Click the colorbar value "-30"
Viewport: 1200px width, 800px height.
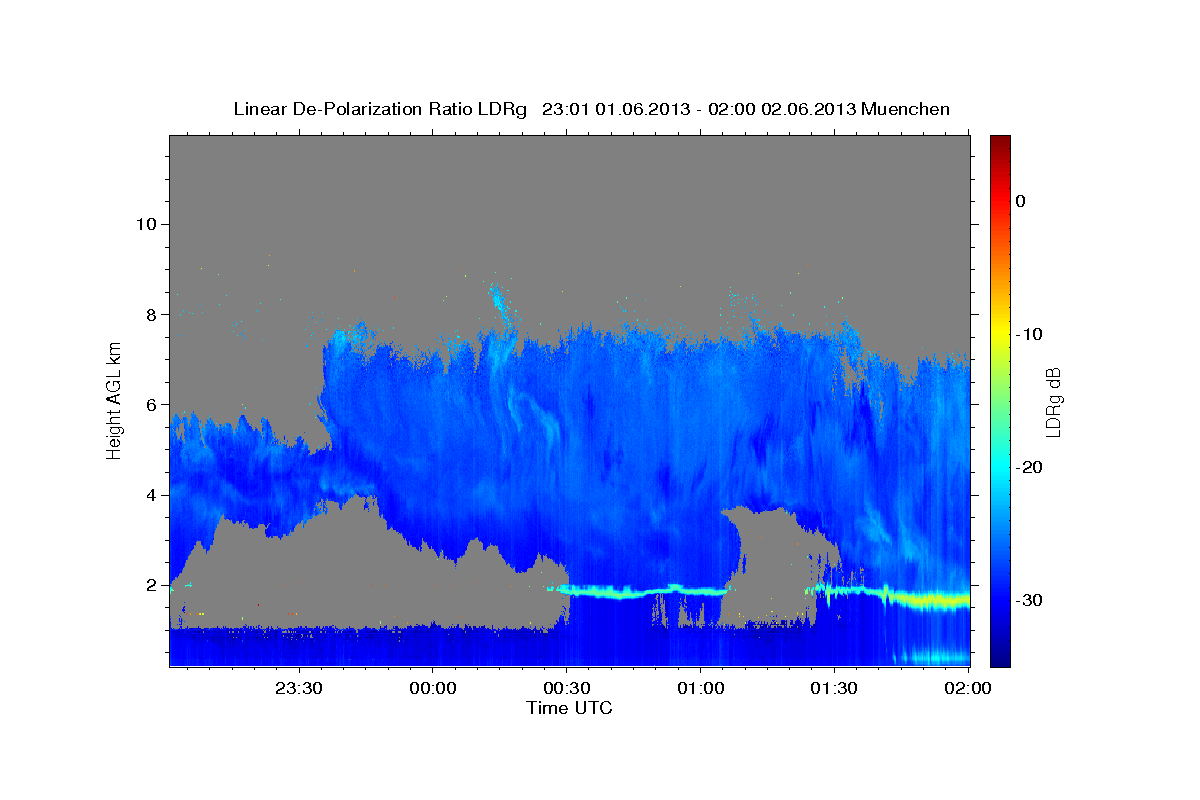click(x=1030, y=600)
